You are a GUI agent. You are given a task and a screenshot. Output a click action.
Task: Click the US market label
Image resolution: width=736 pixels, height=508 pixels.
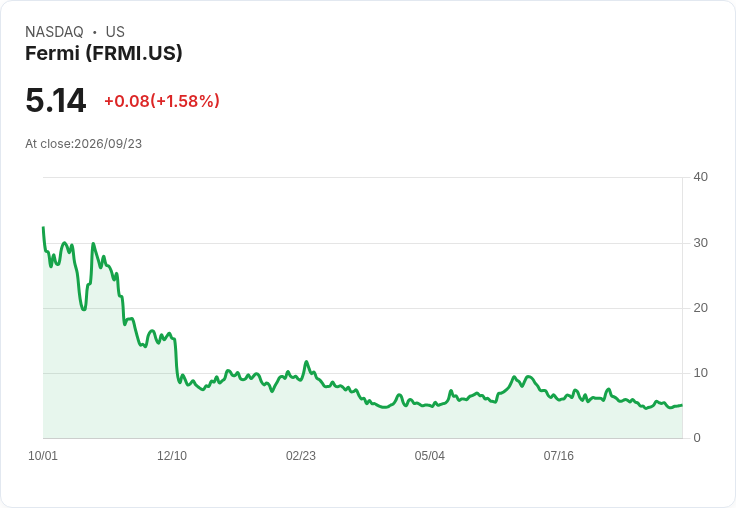click(x=115, y=31)
